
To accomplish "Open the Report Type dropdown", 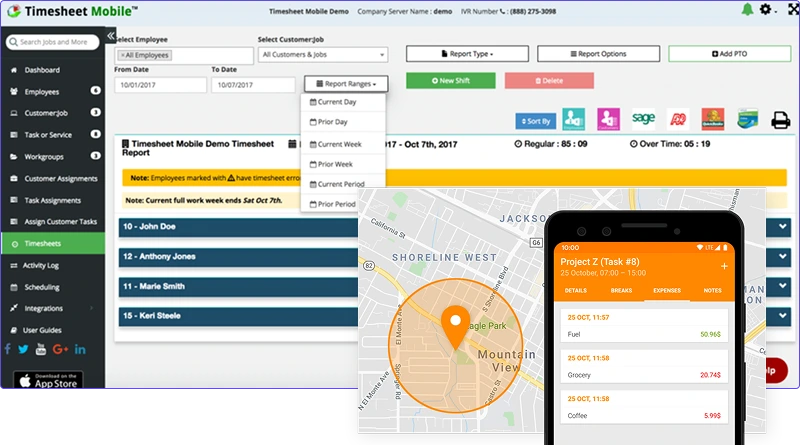I will [467, 54].
